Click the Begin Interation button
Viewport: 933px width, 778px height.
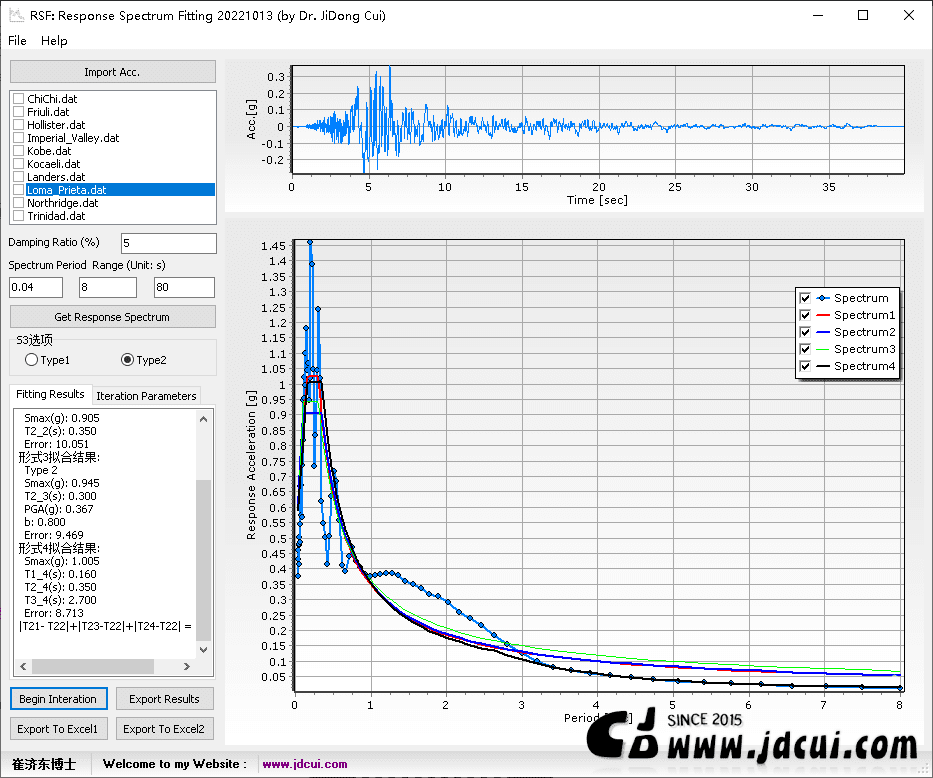coord(58,699)
